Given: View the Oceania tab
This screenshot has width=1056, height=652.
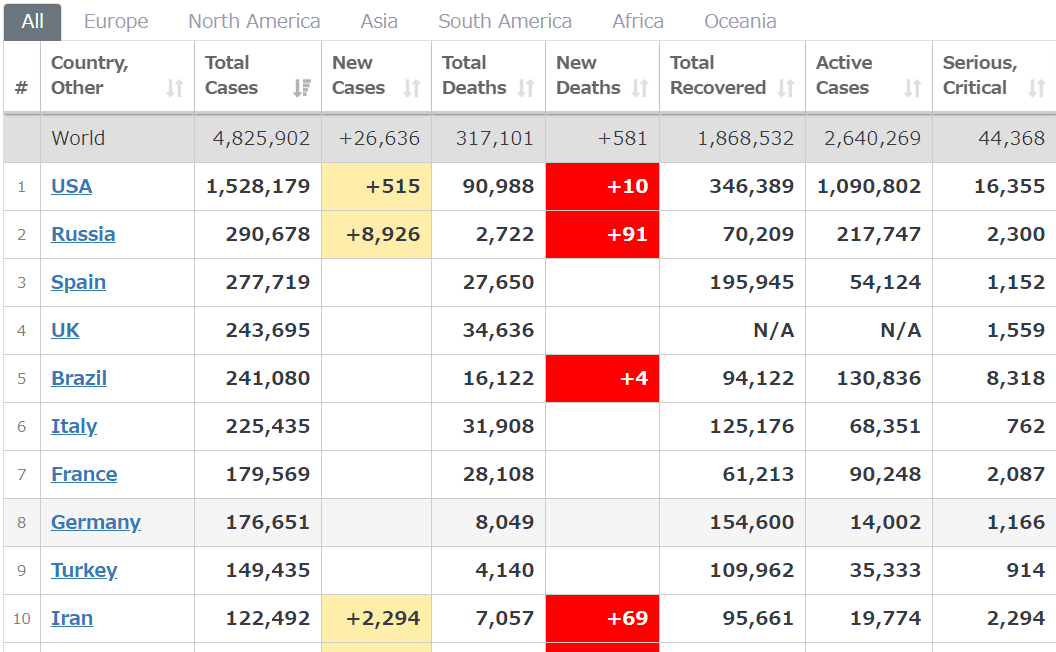Looking at the screenshot, I should pyautogui.click(x=740, y=22).
